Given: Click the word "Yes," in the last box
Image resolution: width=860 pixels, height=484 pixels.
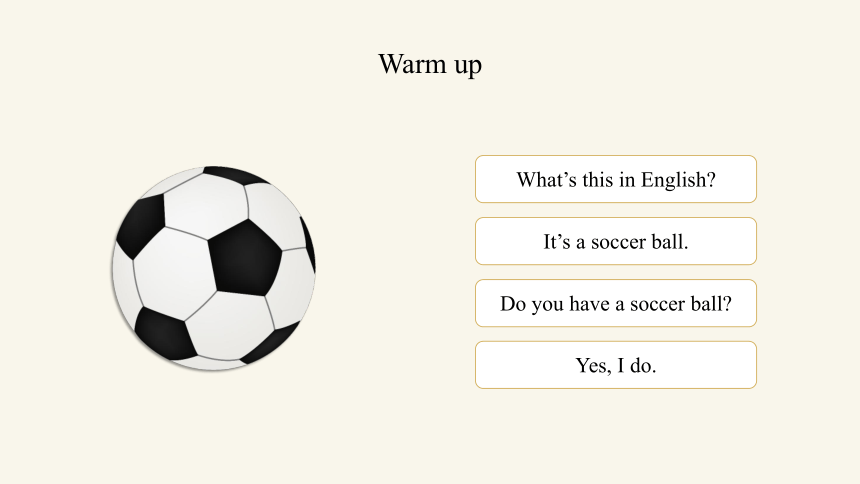Looking at the screenshot, I should point(593,366).
